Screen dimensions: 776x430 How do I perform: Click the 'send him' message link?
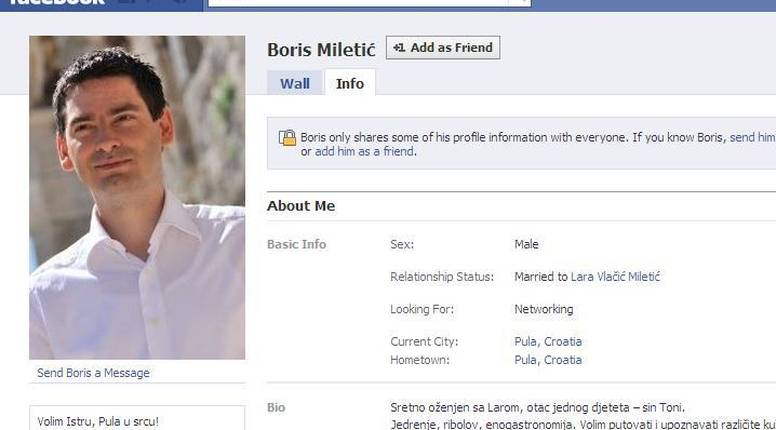coord(752,137)
